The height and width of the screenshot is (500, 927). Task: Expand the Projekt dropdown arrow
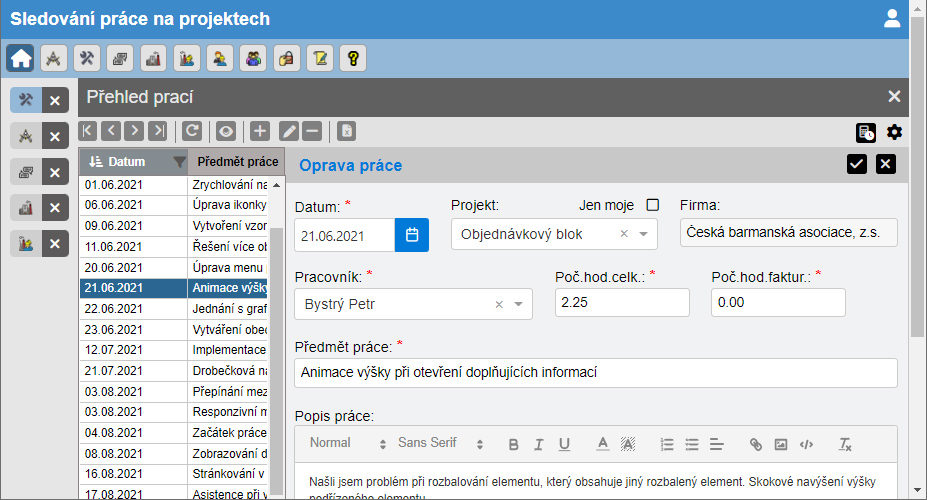click(x=644, y=234)
